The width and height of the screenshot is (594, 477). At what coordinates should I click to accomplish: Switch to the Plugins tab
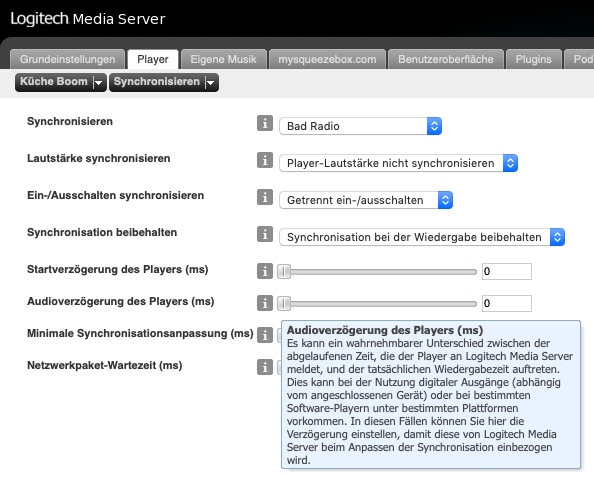click(x=533, y=59)
